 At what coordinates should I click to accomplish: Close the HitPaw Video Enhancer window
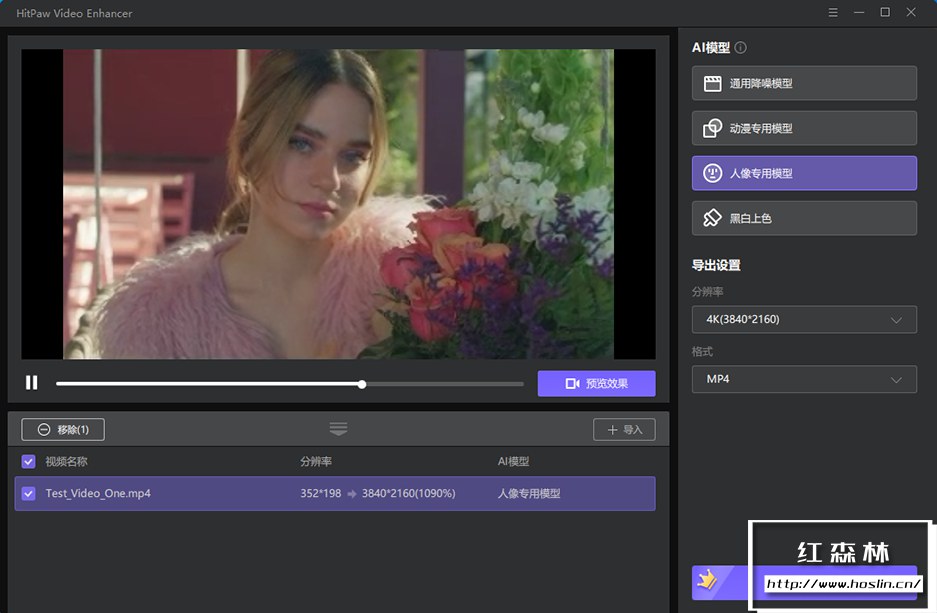click(x=911, y=13)
